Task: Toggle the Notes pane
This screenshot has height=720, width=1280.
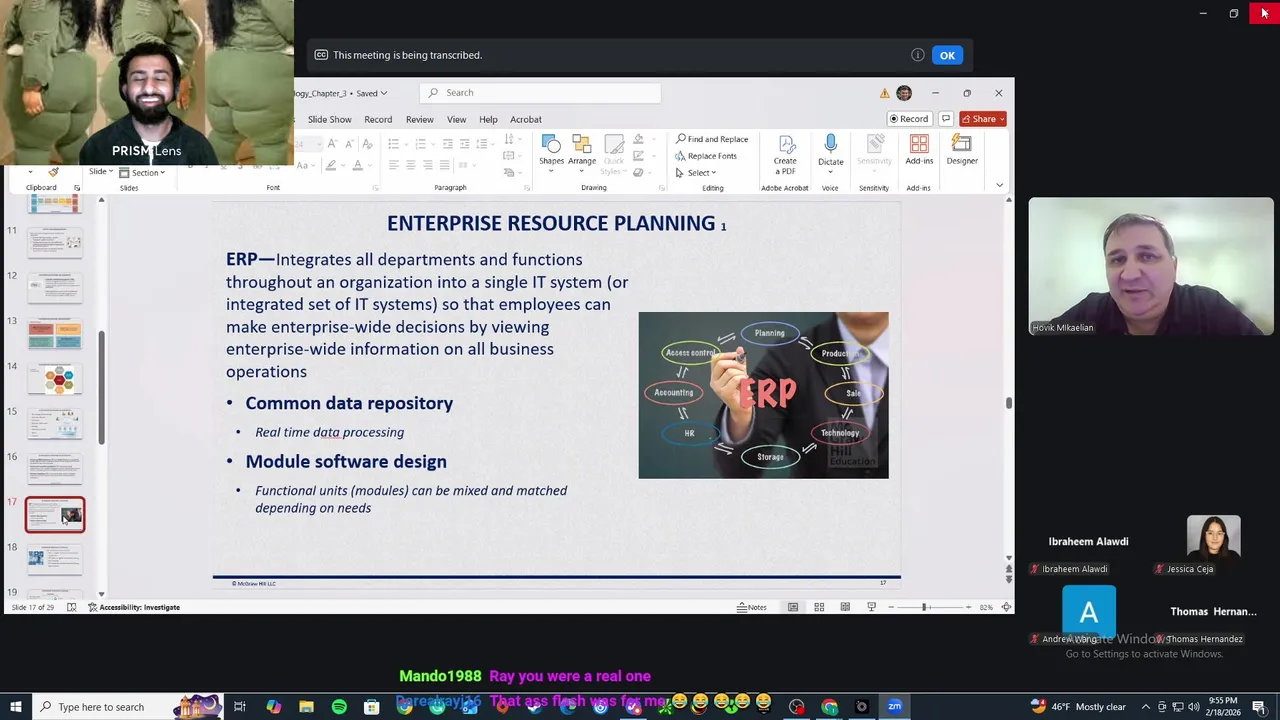Action: tap(752, 607)
